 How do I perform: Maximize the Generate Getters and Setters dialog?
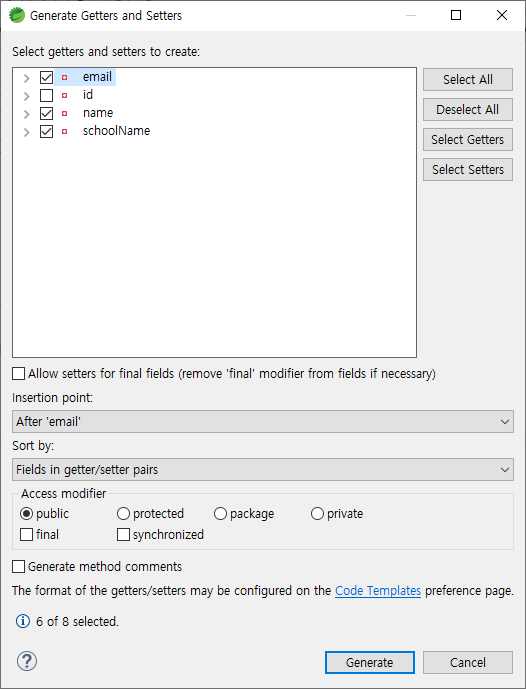click(456, 15)
